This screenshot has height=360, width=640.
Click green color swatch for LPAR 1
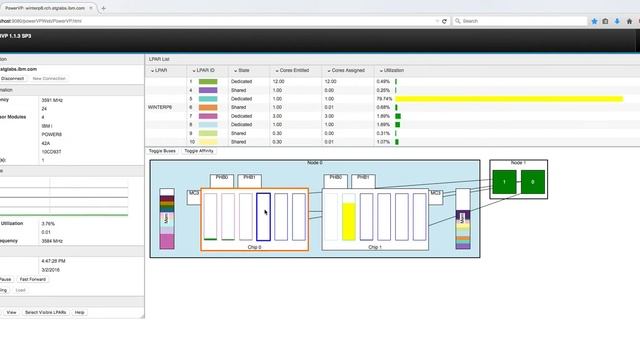[x=208, y=82]
